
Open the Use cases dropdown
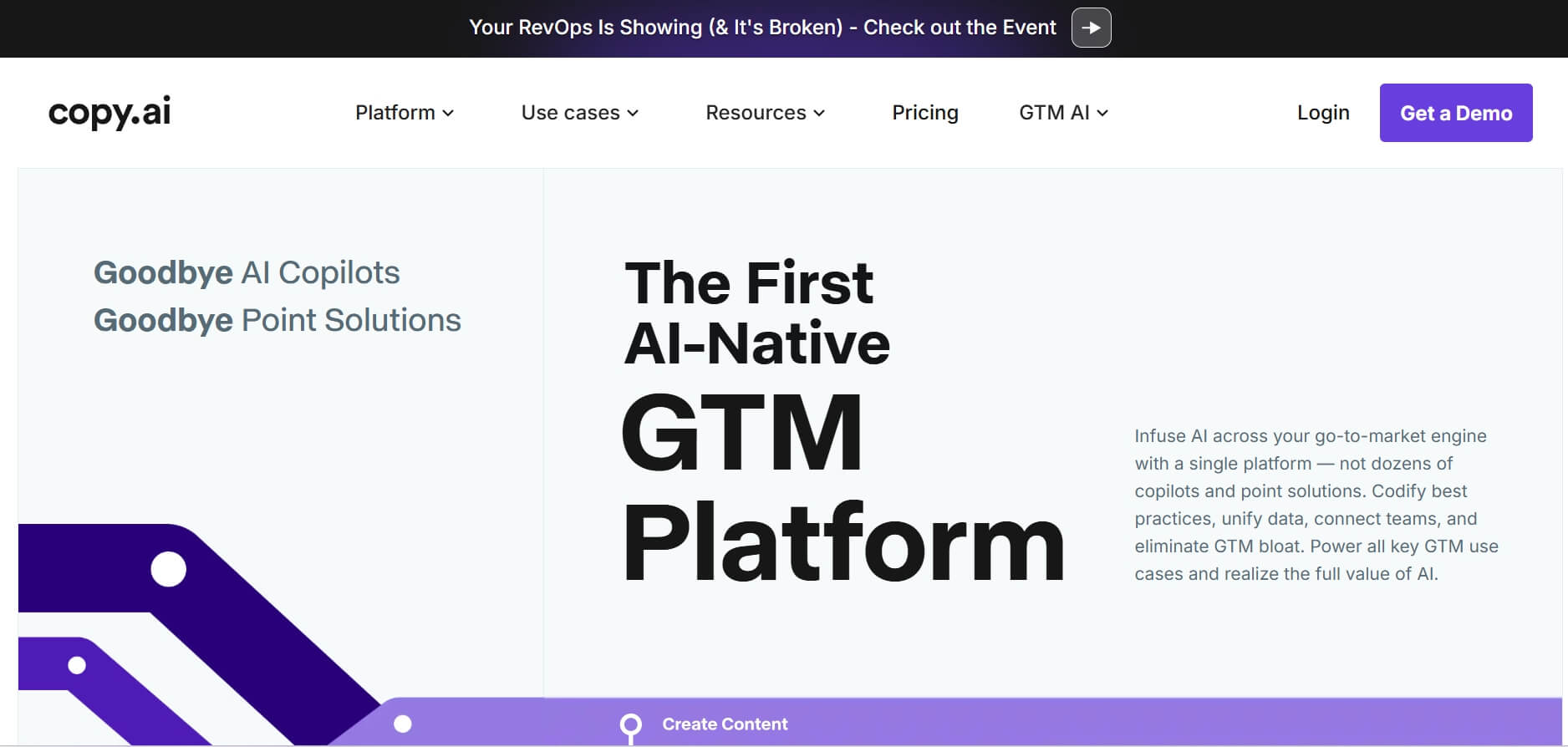click(580, 113)
